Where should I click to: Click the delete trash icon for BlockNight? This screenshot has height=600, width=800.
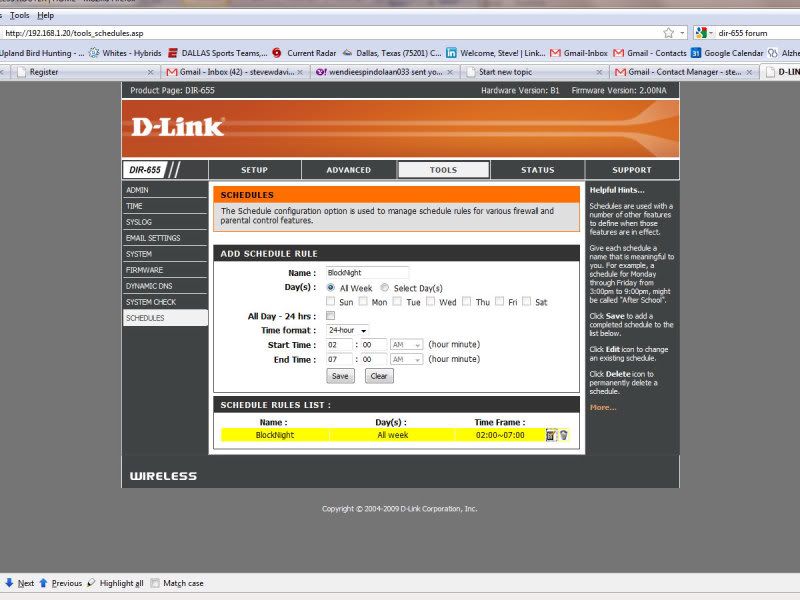click(x=564, y=435)
